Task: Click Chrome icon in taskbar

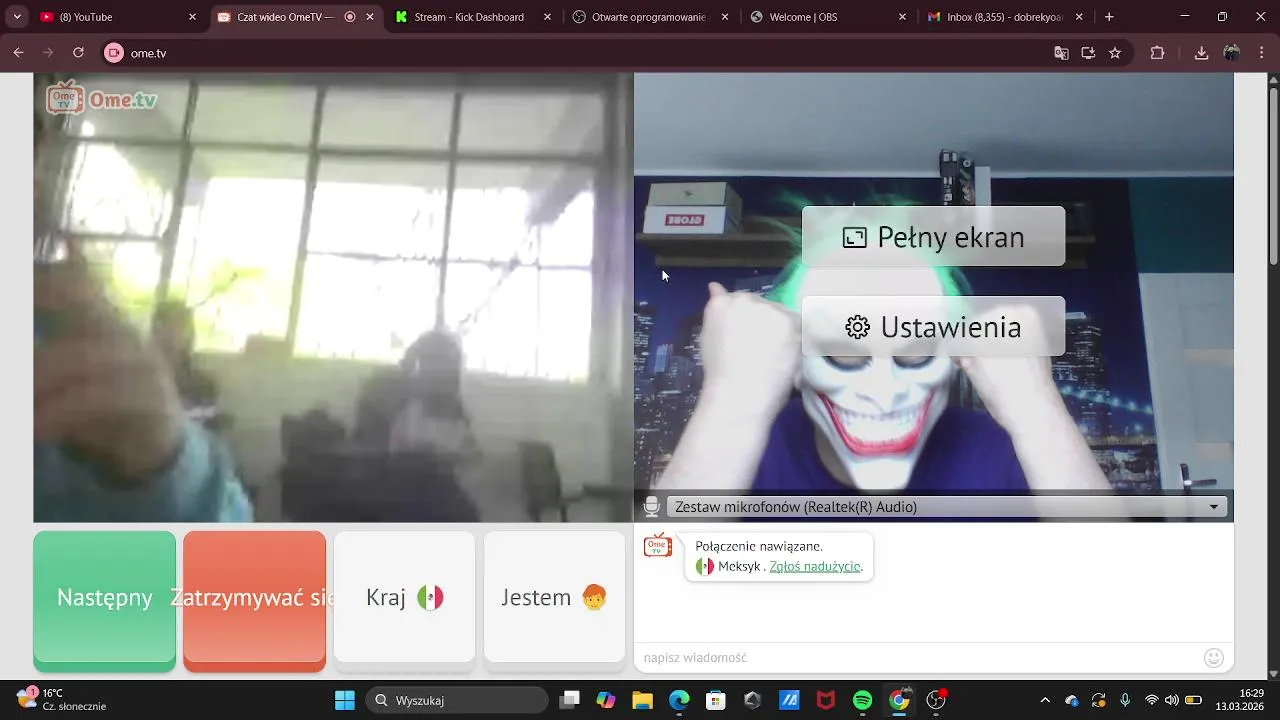Action: 900,700
